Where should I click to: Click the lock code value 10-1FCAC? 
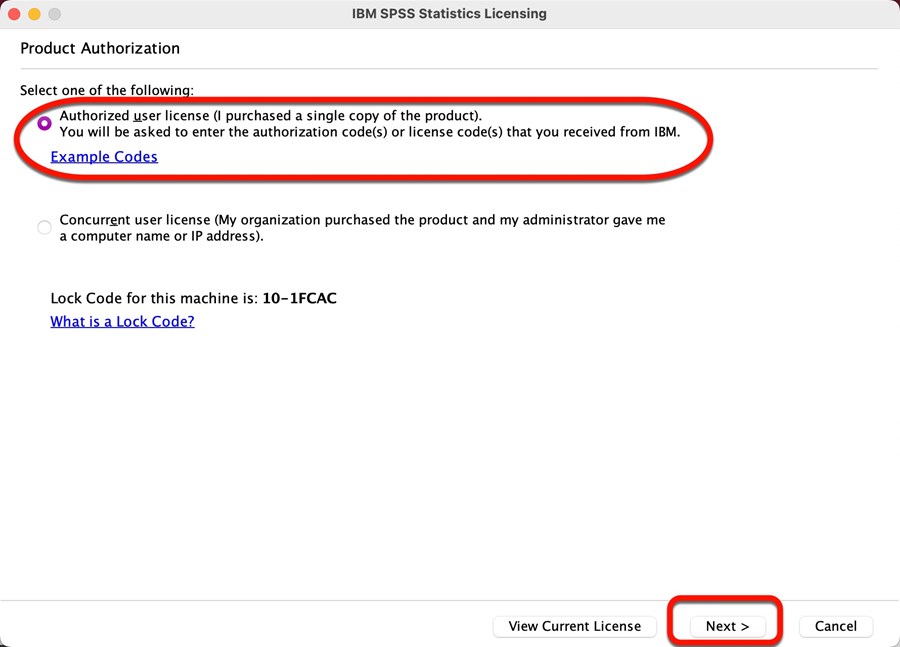click(300, 298)
